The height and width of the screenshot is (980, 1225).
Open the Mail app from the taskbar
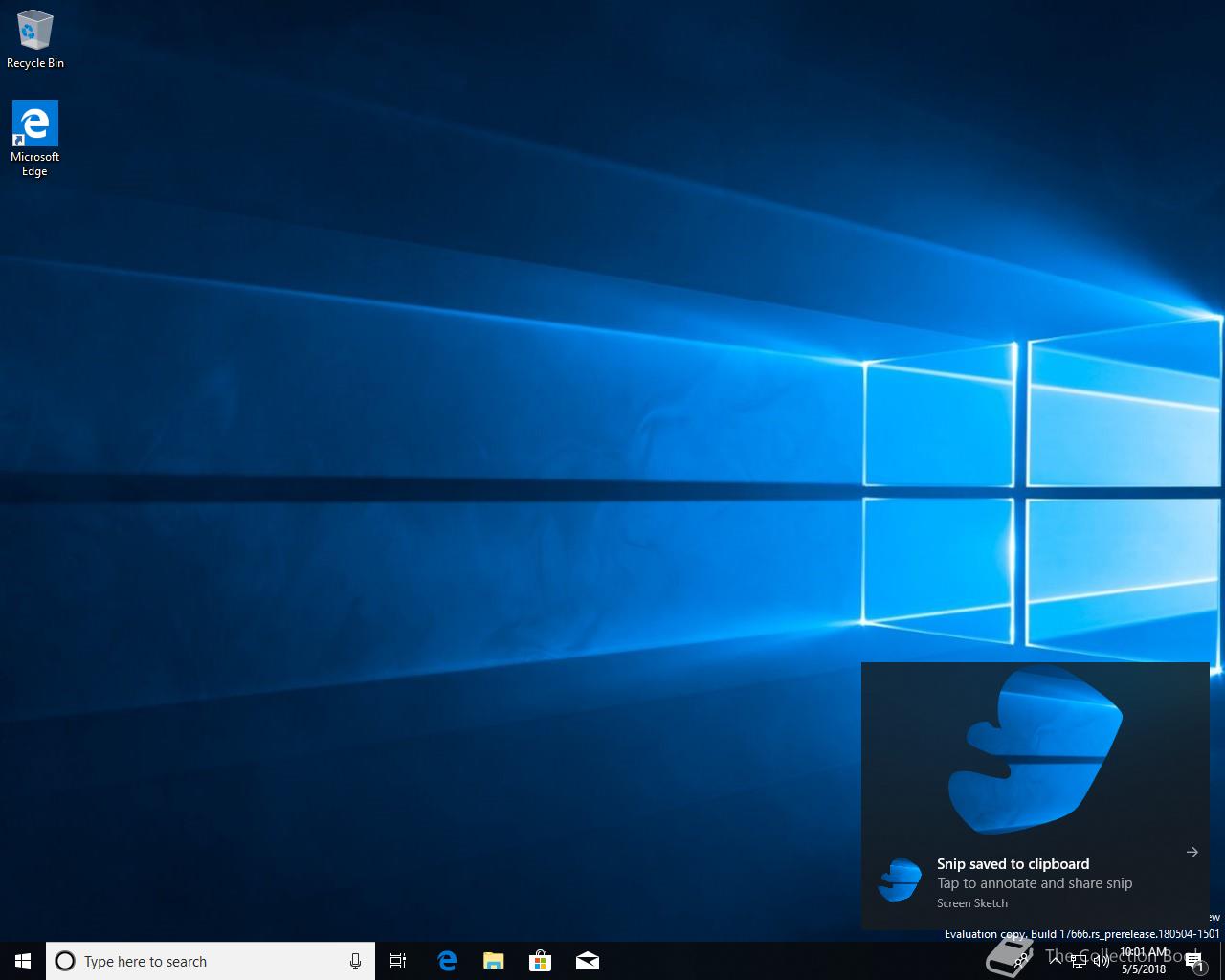click(588, 961)
